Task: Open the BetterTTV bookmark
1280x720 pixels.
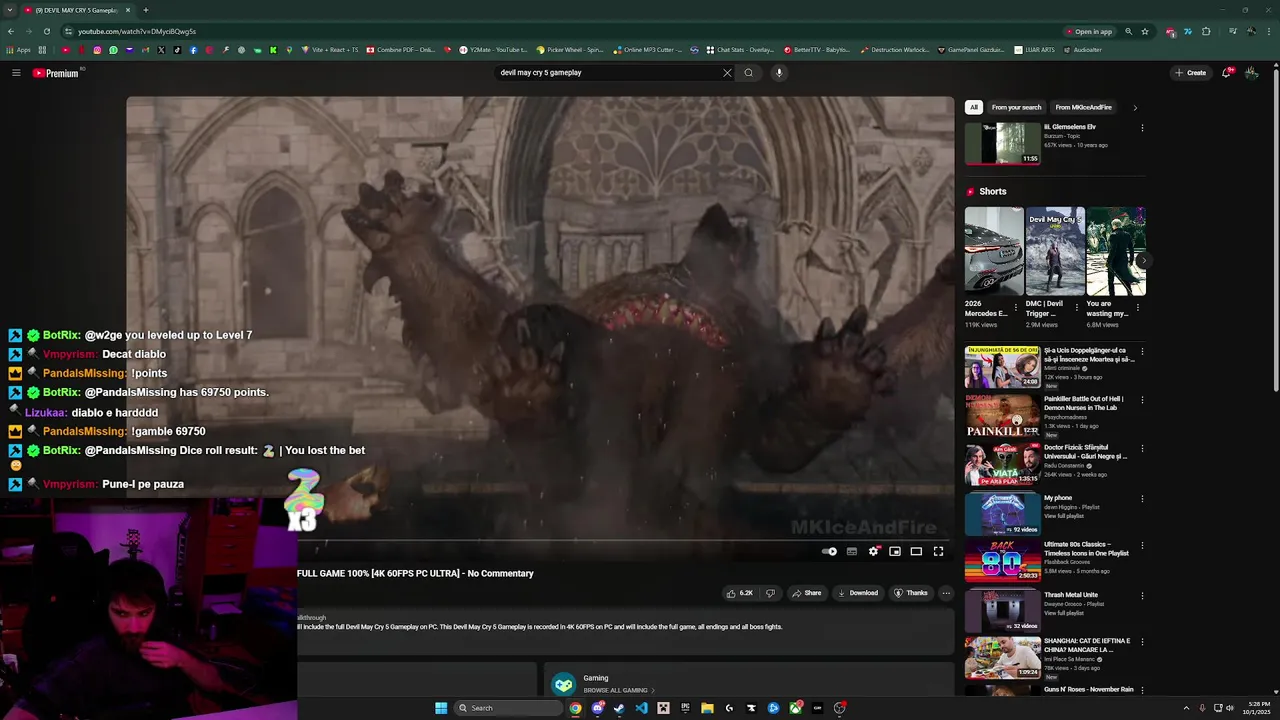Action: point(817,50)
